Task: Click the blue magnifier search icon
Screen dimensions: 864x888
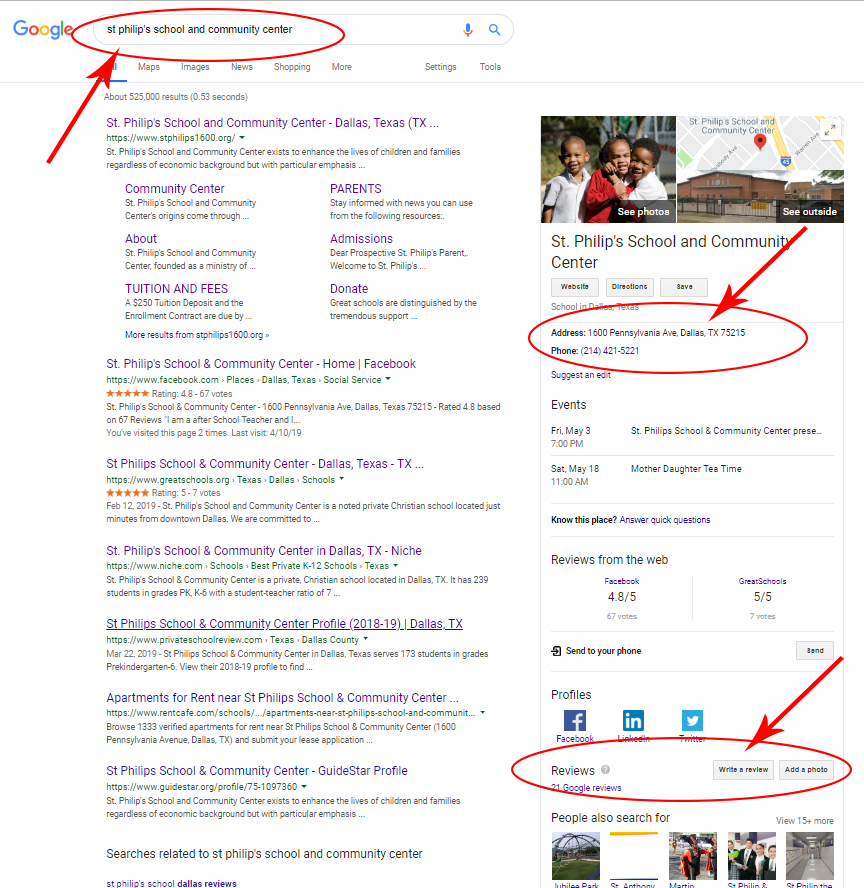Action: [x=494, y=29]
